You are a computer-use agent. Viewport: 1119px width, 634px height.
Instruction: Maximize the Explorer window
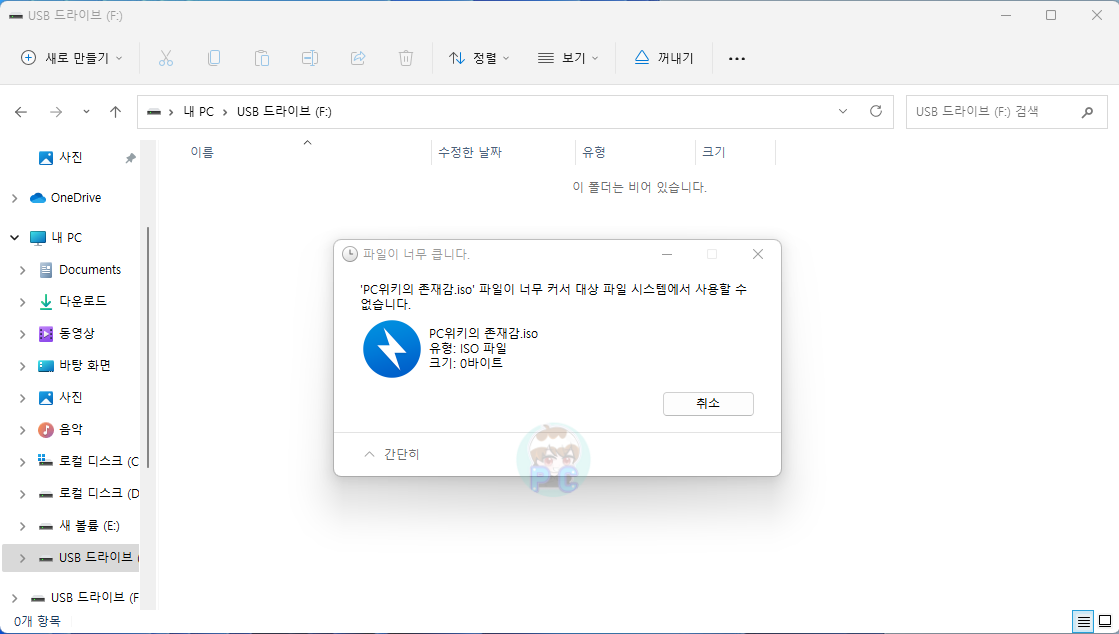point(1050,16)
